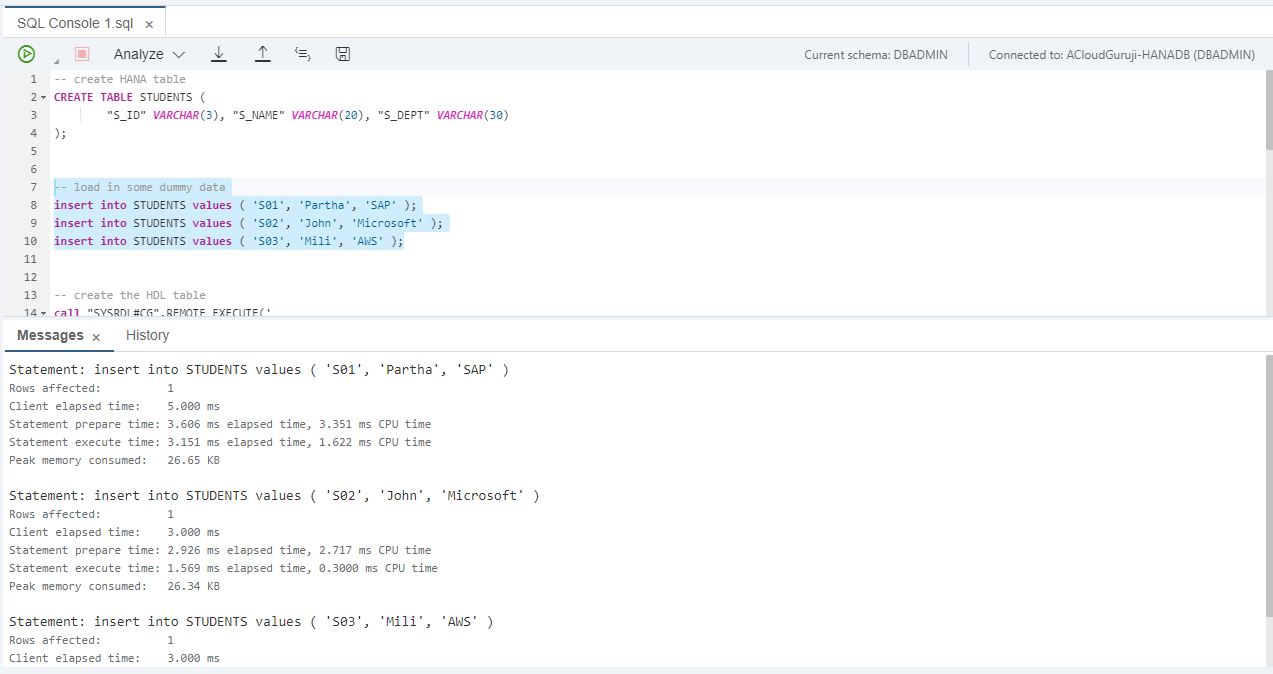Click the download (arrow down) toolbar icon
Screen dimensions: 1273x674
219,54
